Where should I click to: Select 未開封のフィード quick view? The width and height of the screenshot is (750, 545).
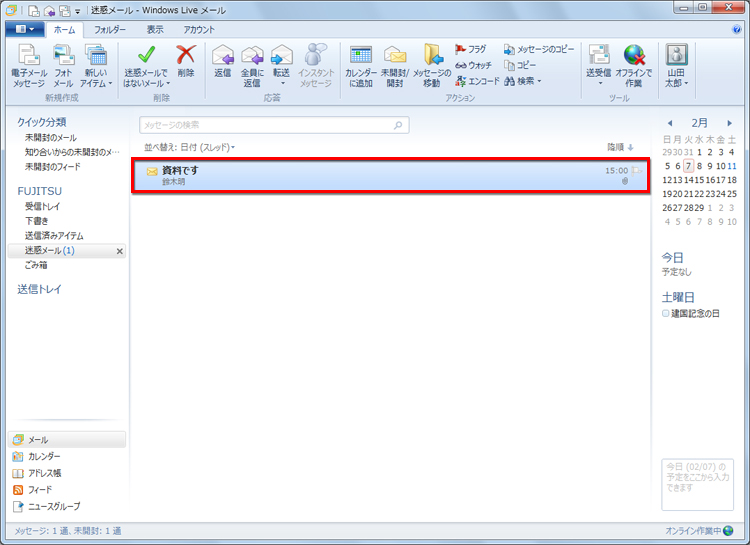53,167
